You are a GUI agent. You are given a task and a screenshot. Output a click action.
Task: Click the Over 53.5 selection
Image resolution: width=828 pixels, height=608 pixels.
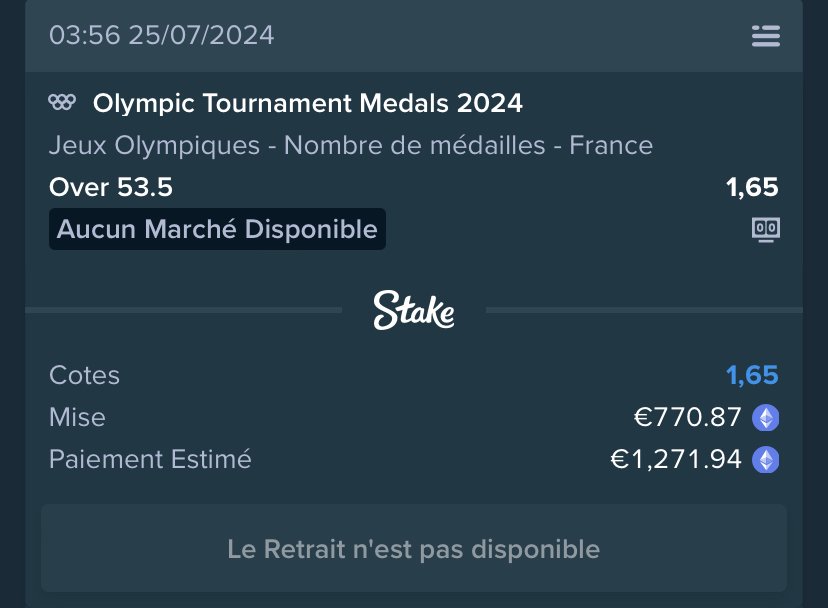(111, 187)
